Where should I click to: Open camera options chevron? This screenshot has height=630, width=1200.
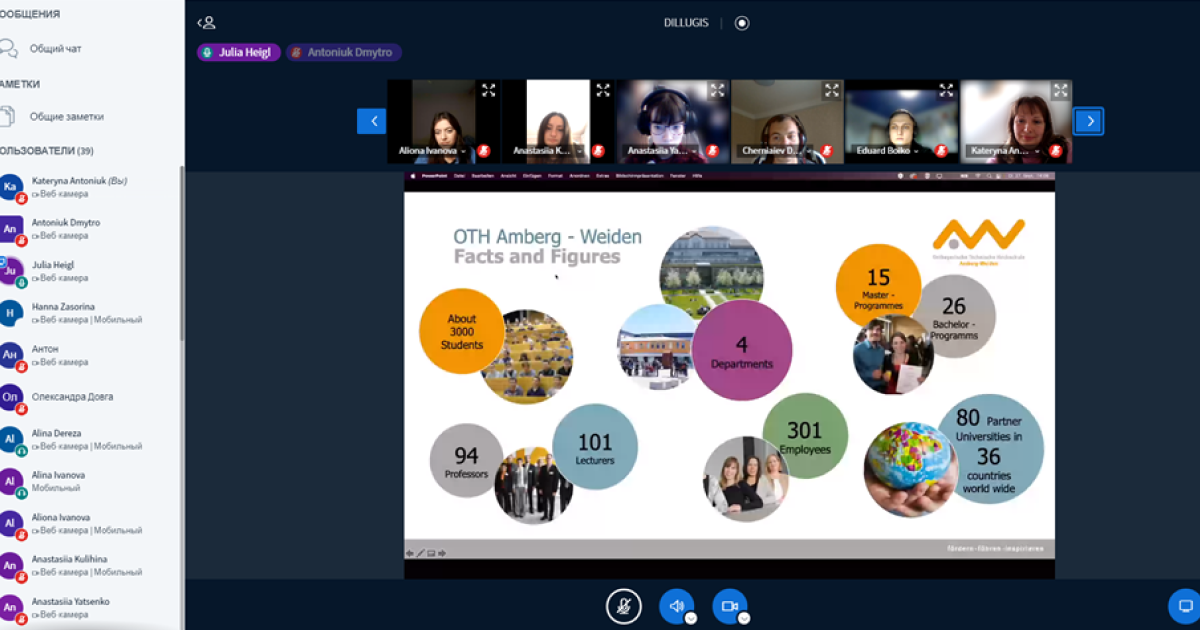point(744,619)
